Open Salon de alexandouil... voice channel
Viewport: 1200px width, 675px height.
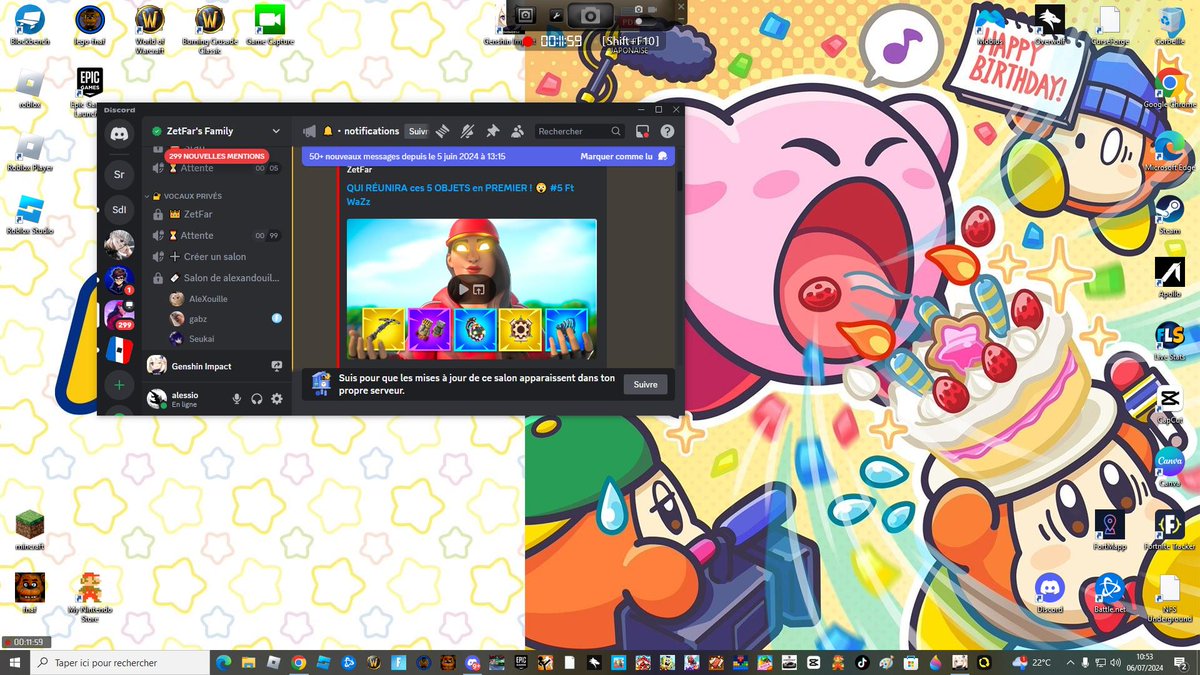216,278
